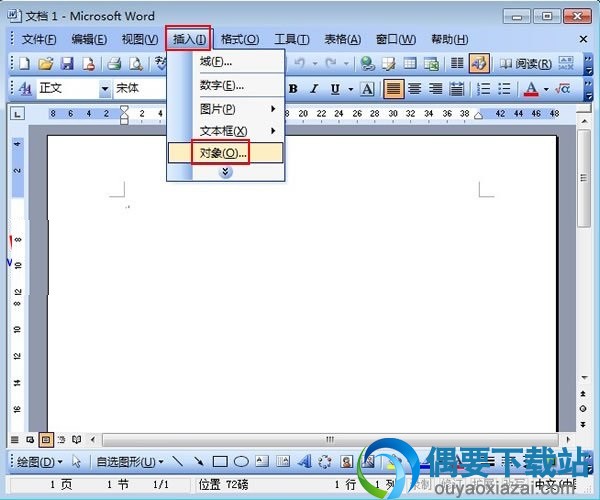The image size is (600, 500).
Task: Click the equation square-root icon
Action: [x=562, y=89]
